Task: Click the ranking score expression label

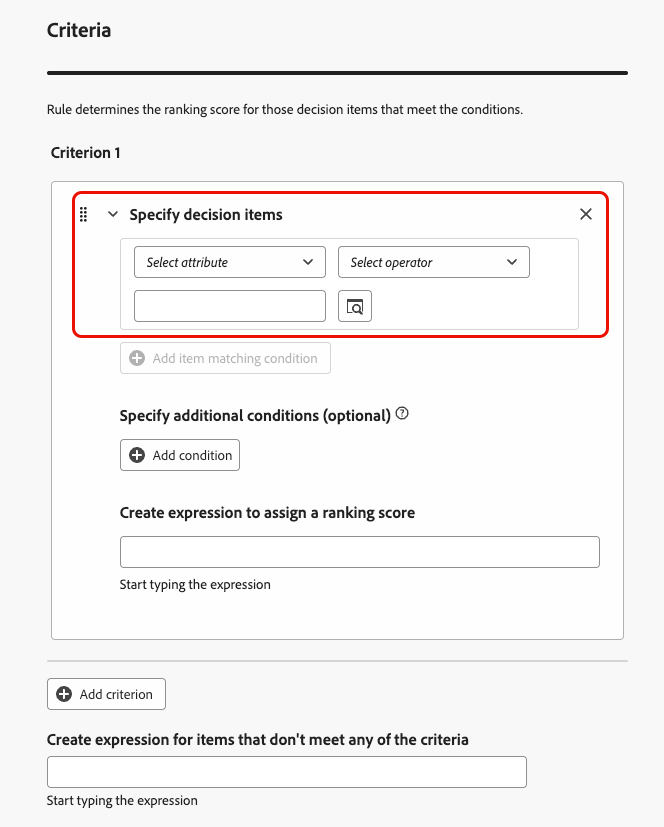Action: pyautogui.click(x=267, y=512)
